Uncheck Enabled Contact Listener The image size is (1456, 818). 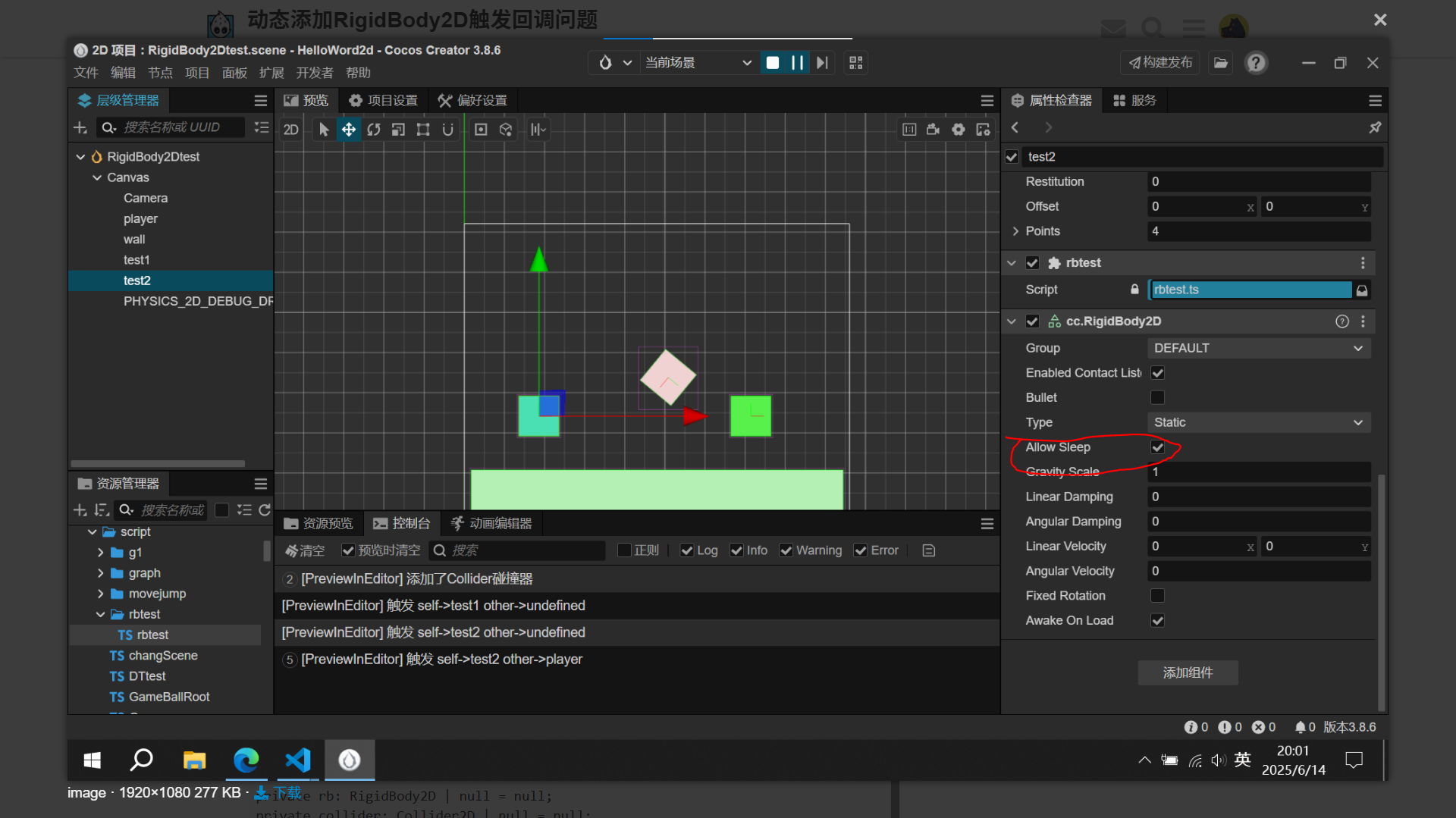[x=1157, y=373]
